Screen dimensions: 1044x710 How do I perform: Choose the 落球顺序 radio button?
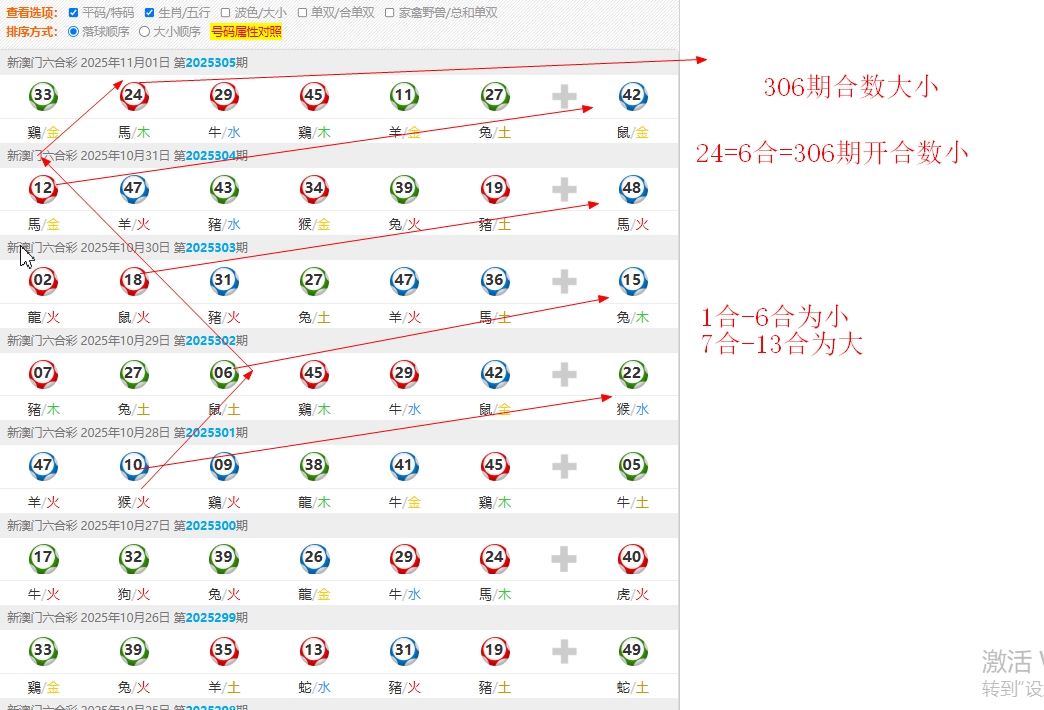[x=74, y=31]
